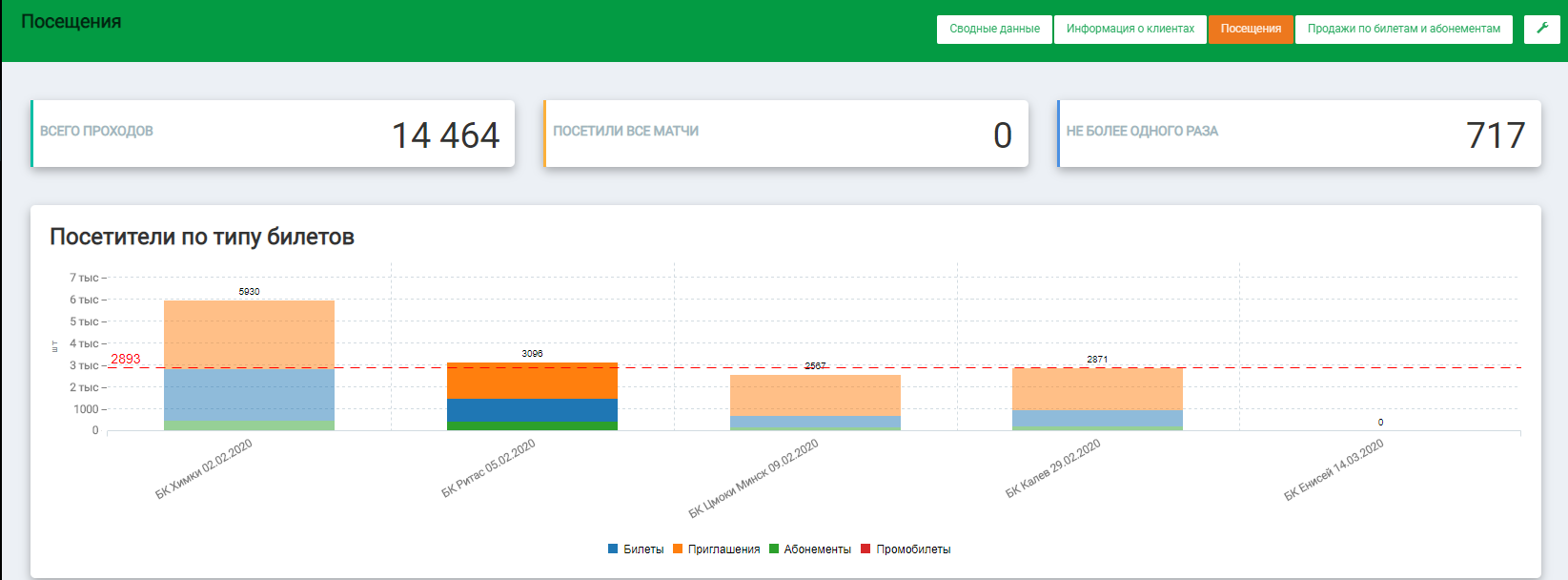Open the wrench settings icon
The height and width of the screenshot is (580, 1568).
click(1541, 29)
